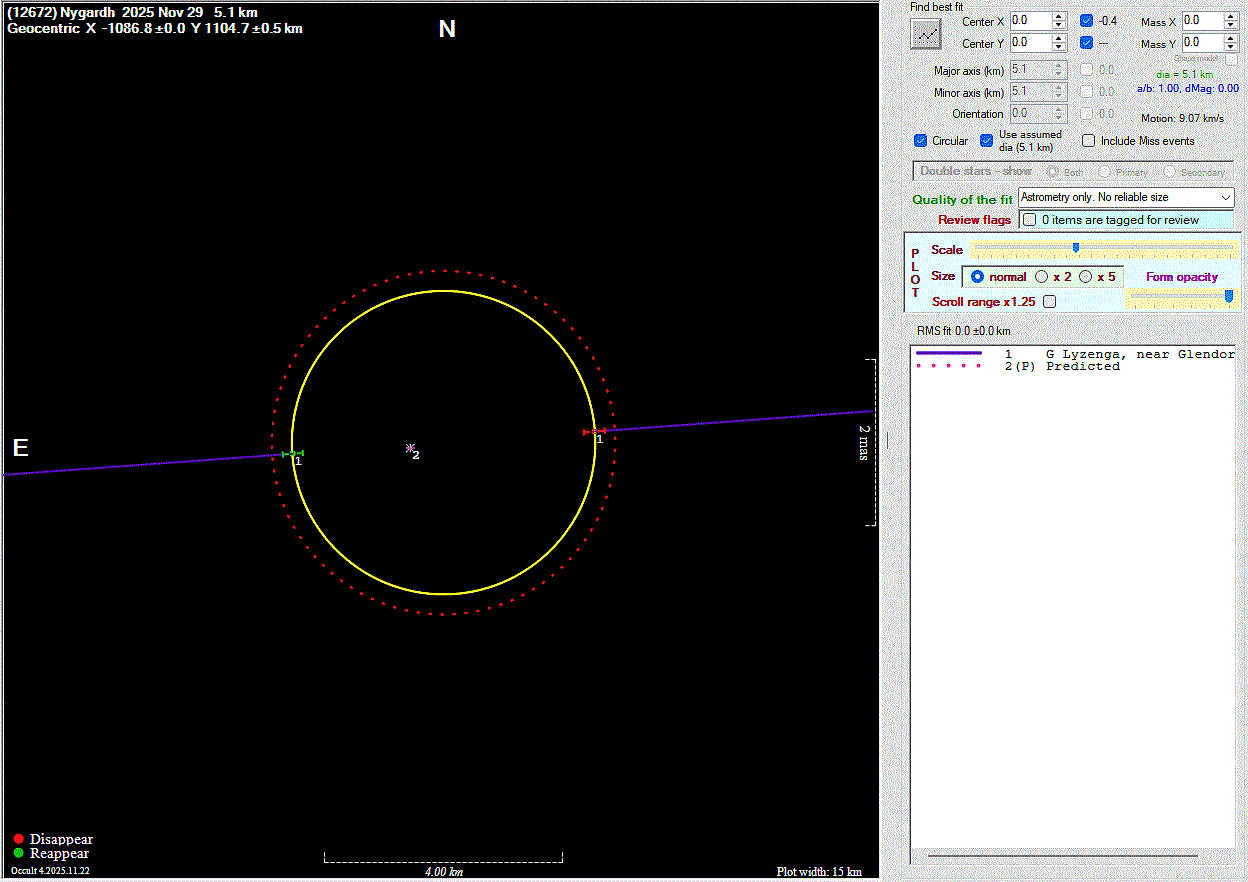This screenshot has height=882, width=1248.
Task: Enable the Scroll range x1.25 checkbox
Action: pos(1049,301)
